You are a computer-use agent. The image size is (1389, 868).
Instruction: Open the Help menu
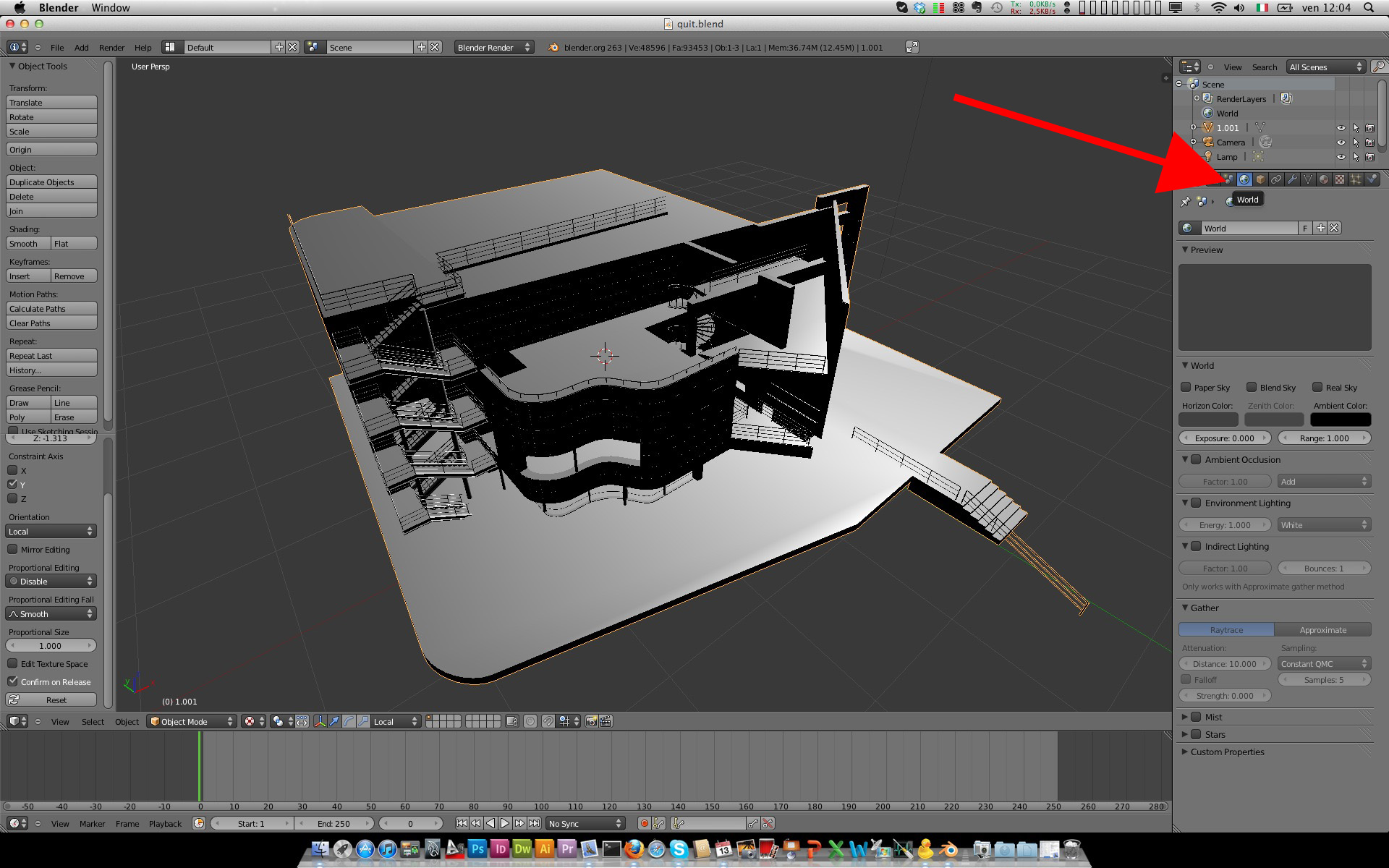click(x=143, y=48)
